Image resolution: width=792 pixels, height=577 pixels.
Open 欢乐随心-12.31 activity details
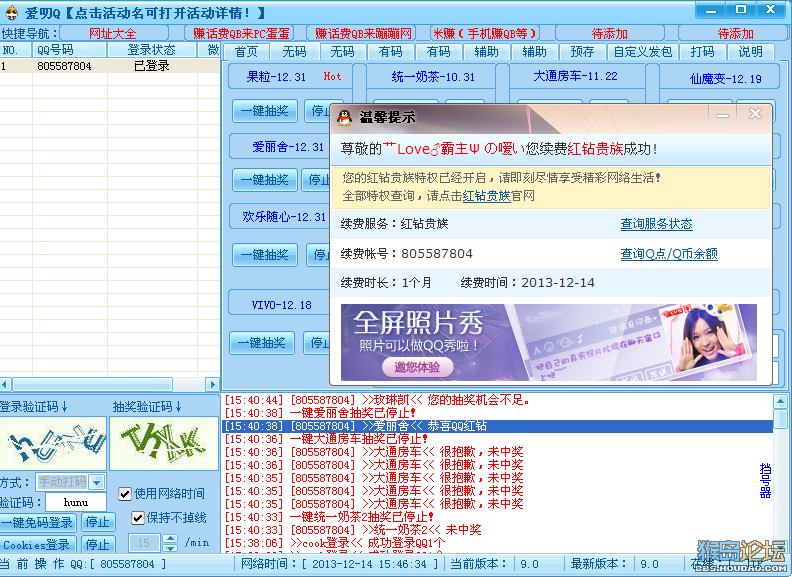284,217
